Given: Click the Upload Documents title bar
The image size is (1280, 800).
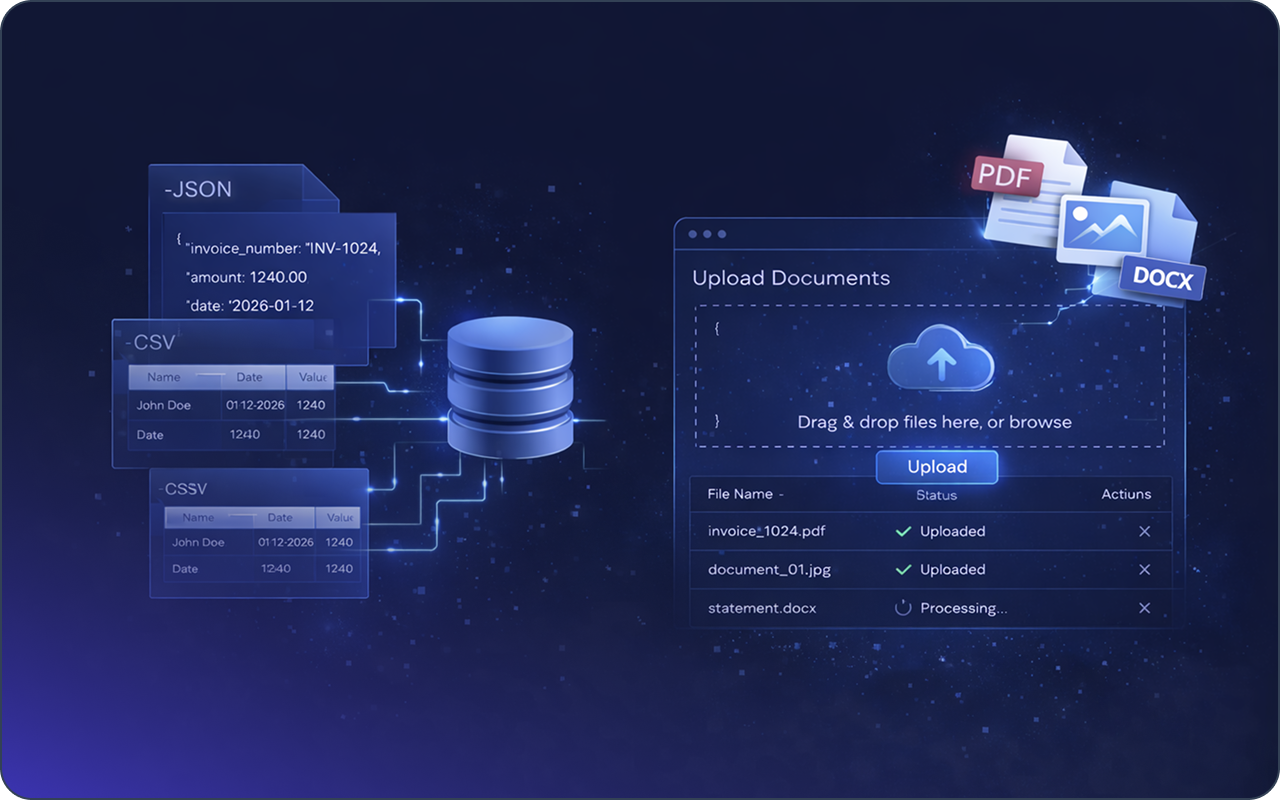Looking at the screenshot, I should (792, 278).
